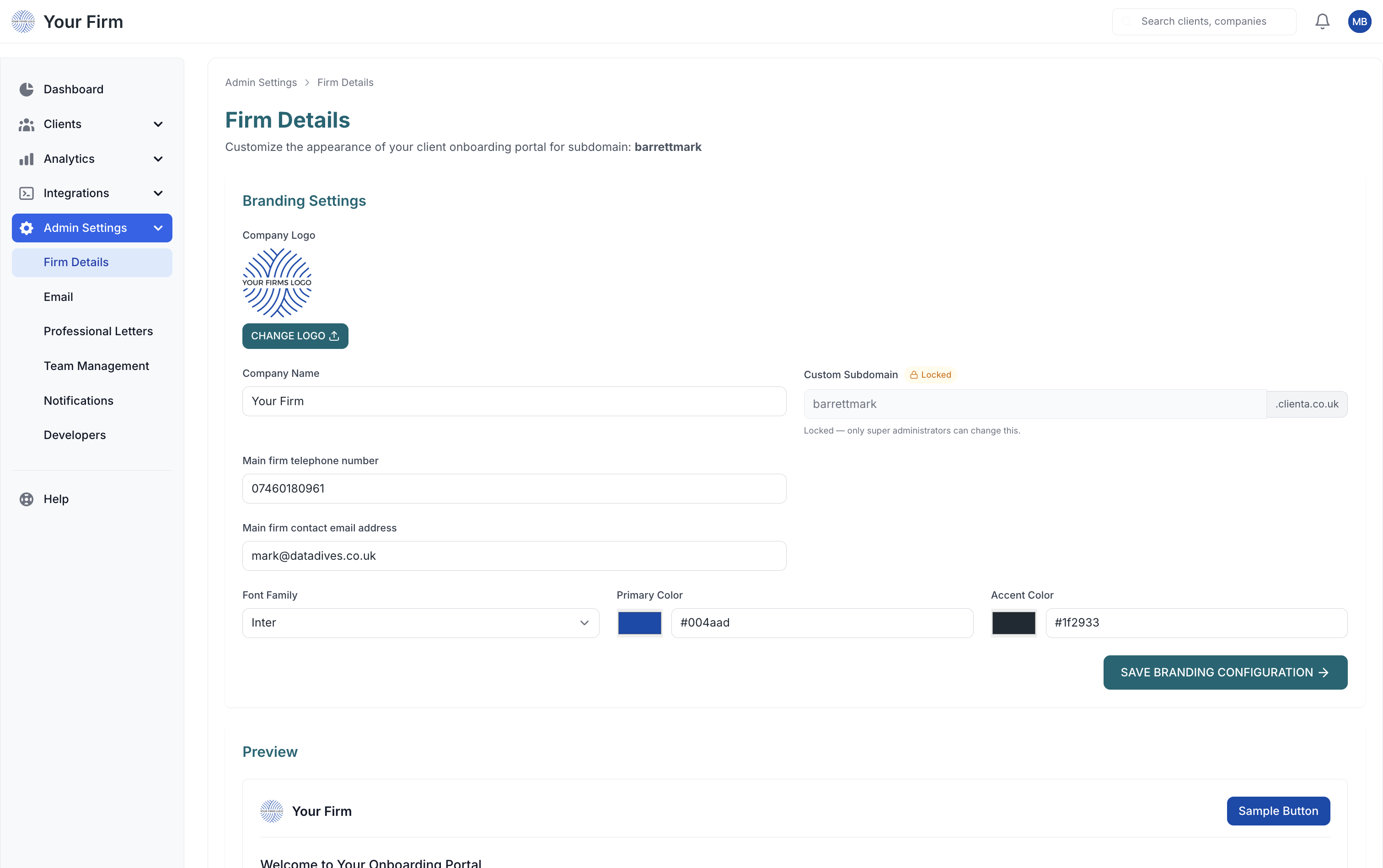This screenshot has width=1383, height=868.
Task: Click the Company Name input field
Action: pos(514,401)
